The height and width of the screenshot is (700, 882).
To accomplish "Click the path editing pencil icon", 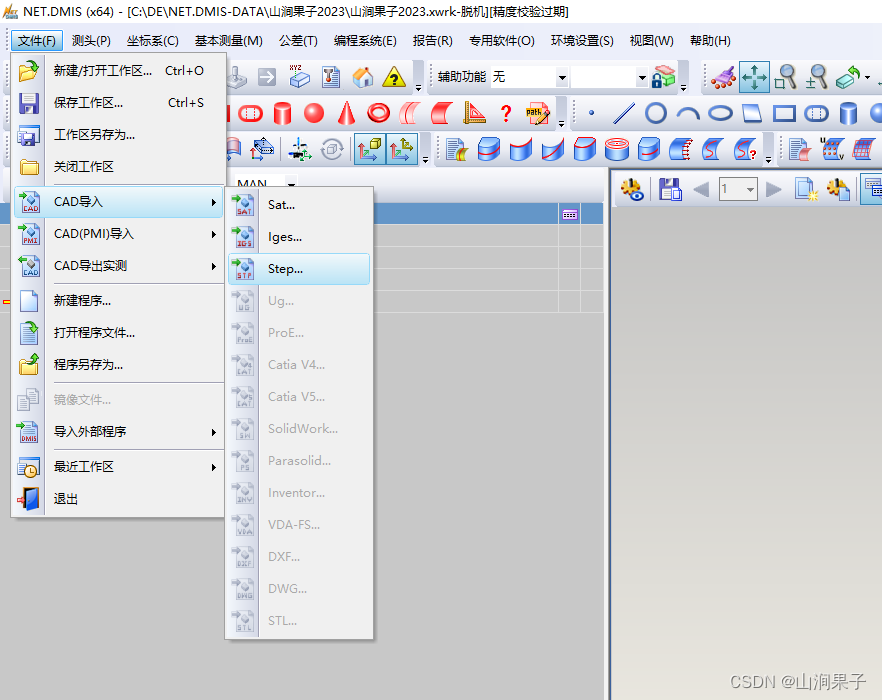I will [537, 113].
